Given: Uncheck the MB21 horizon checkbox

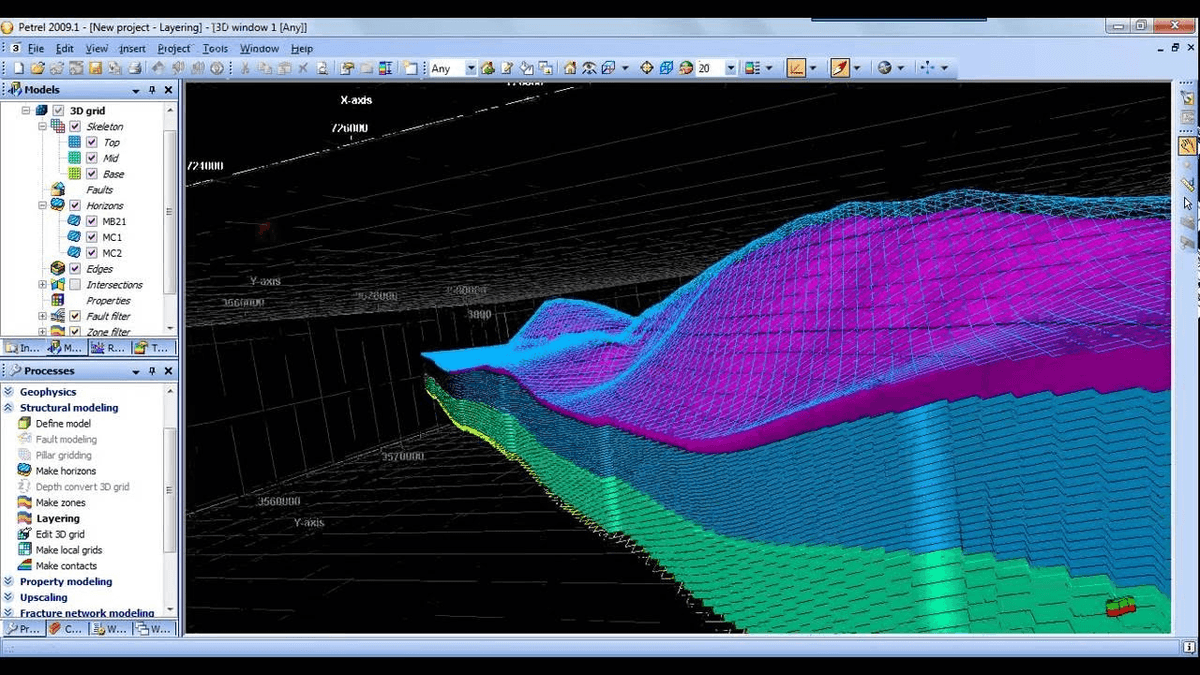Looking at the screenshot, I should click(92, 222).
